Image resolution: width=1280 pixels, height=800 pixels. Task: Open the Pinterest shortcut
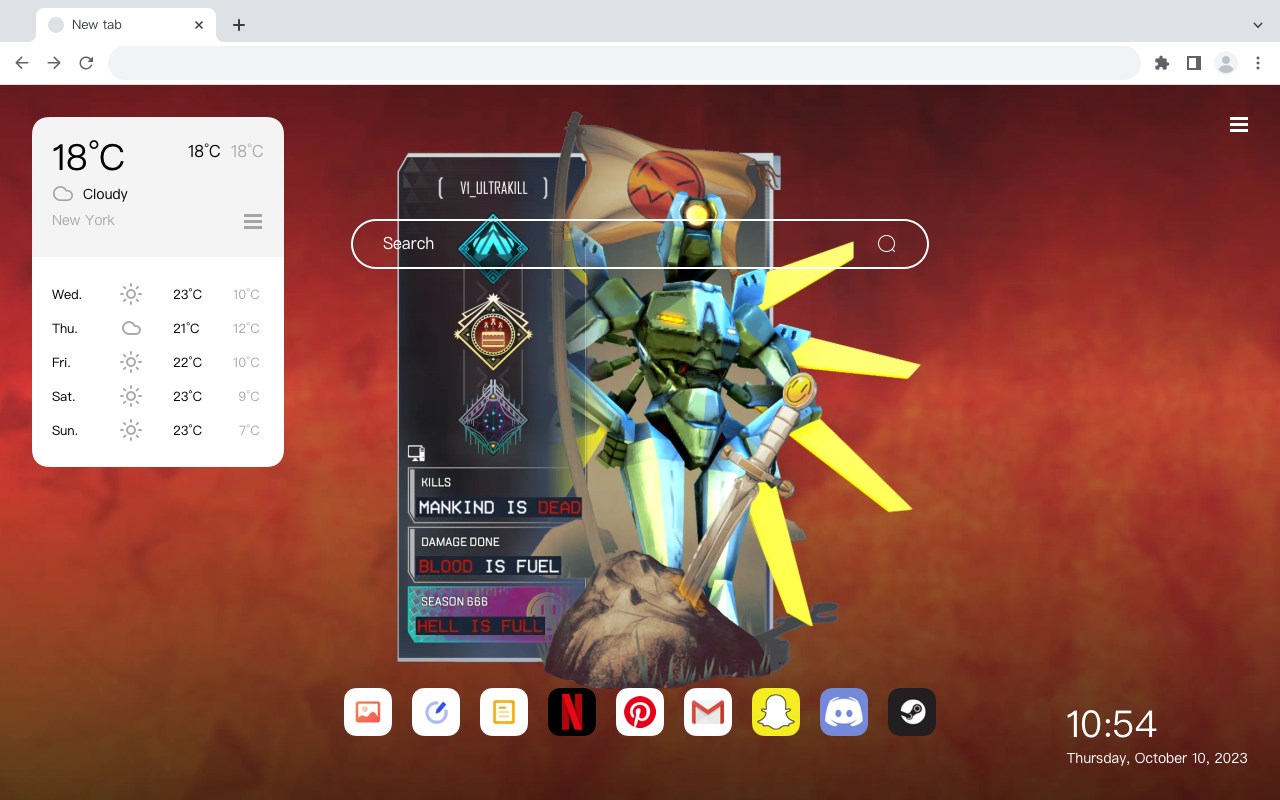coord(640,712)
